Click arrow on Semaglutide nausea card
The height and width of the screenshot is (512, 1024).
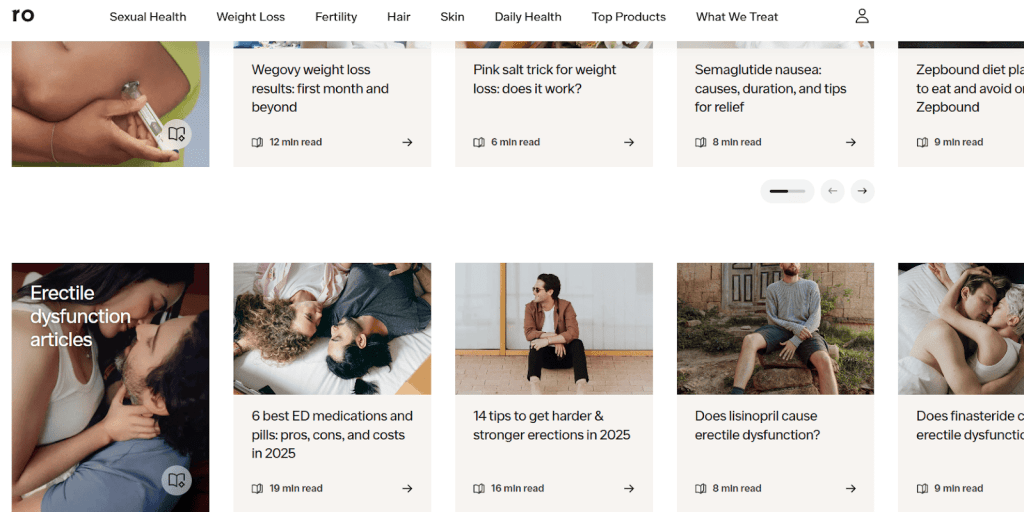(850, 142)
